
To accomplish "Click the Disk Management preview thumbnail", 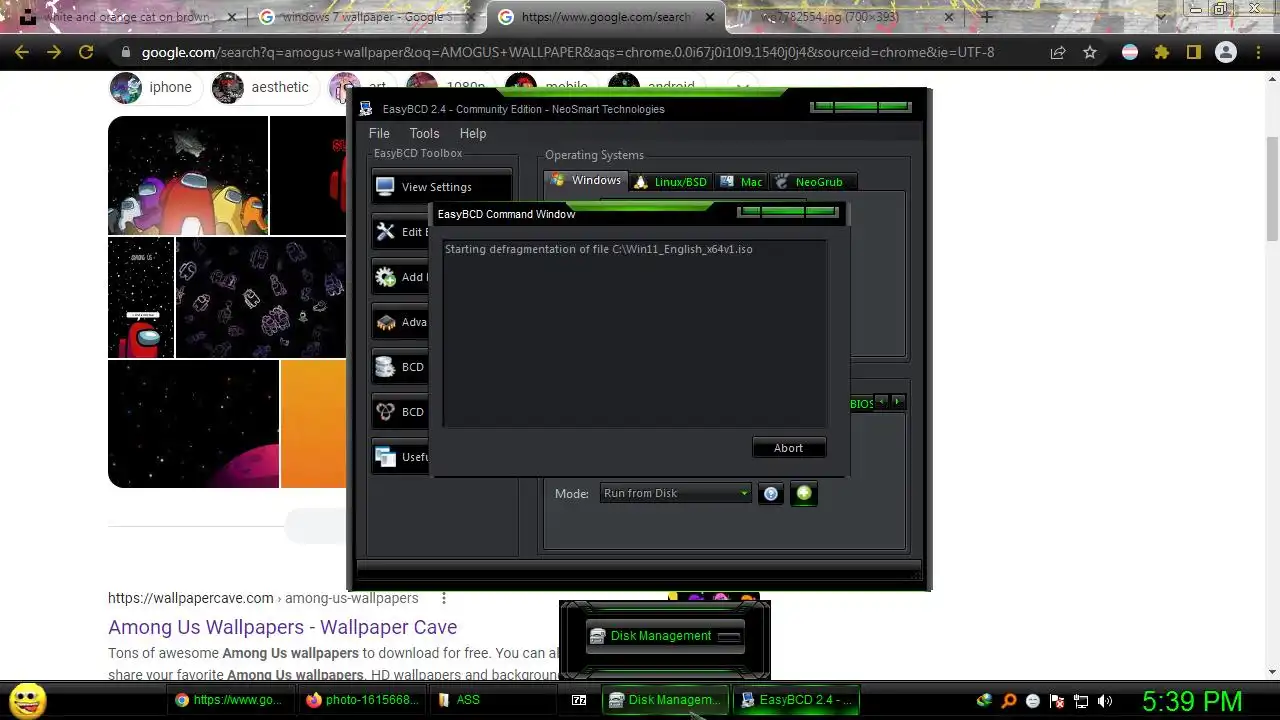I will pyautogui.click(x=665, y=636).
